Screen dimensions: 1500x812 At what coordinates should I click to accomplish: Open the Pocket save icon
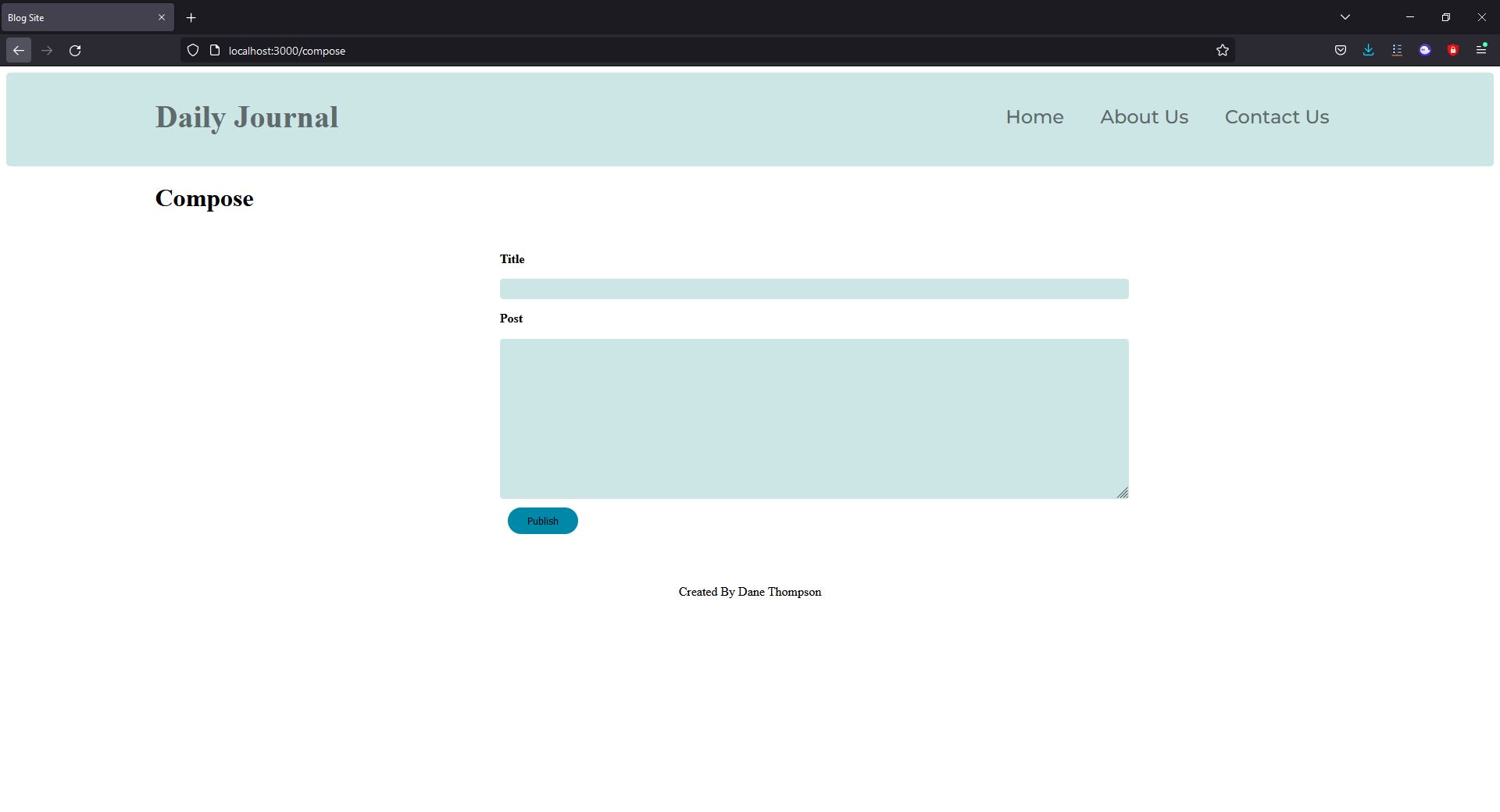coord(1341,51)
